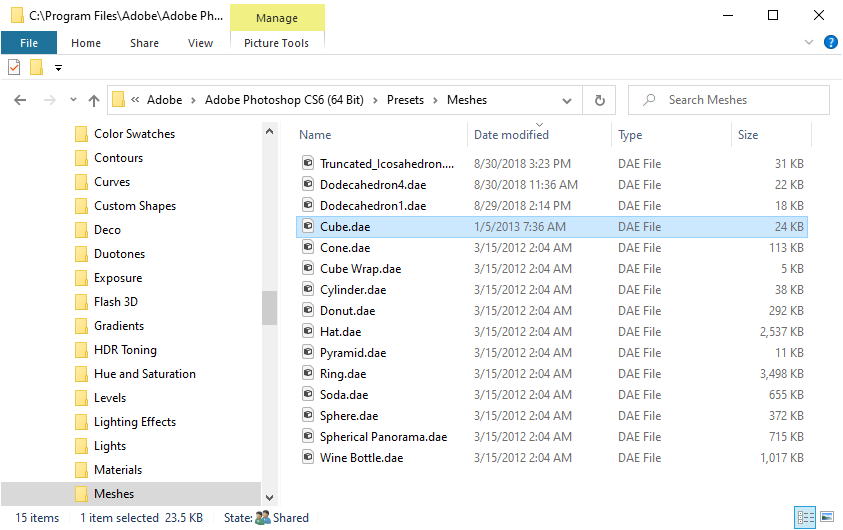Go back using the Back arrow
The height and width of the screenshot is (530, 843).
pos(20,100)
